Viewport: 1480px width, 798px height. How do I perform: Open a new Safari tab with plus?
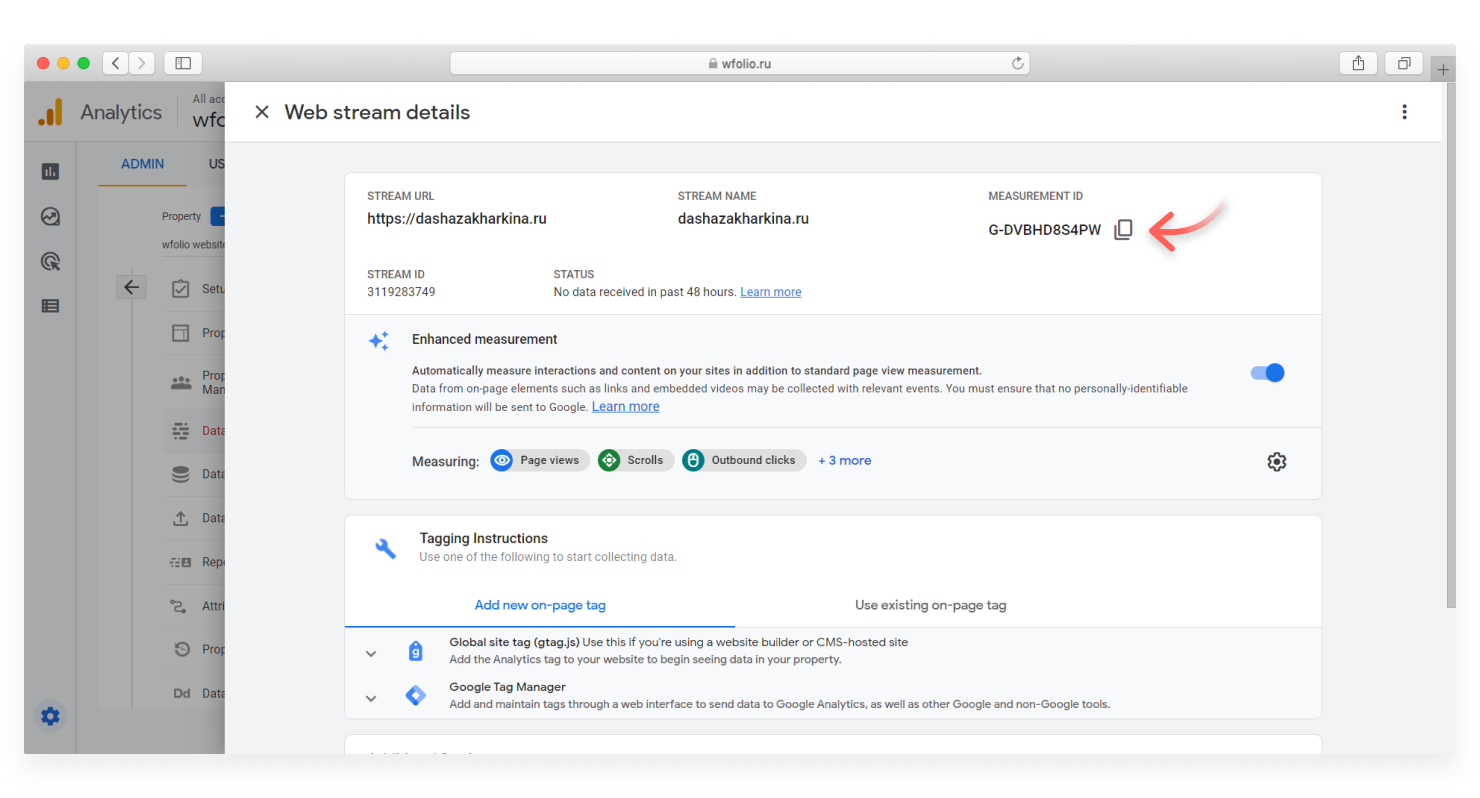pos(1443,70)
